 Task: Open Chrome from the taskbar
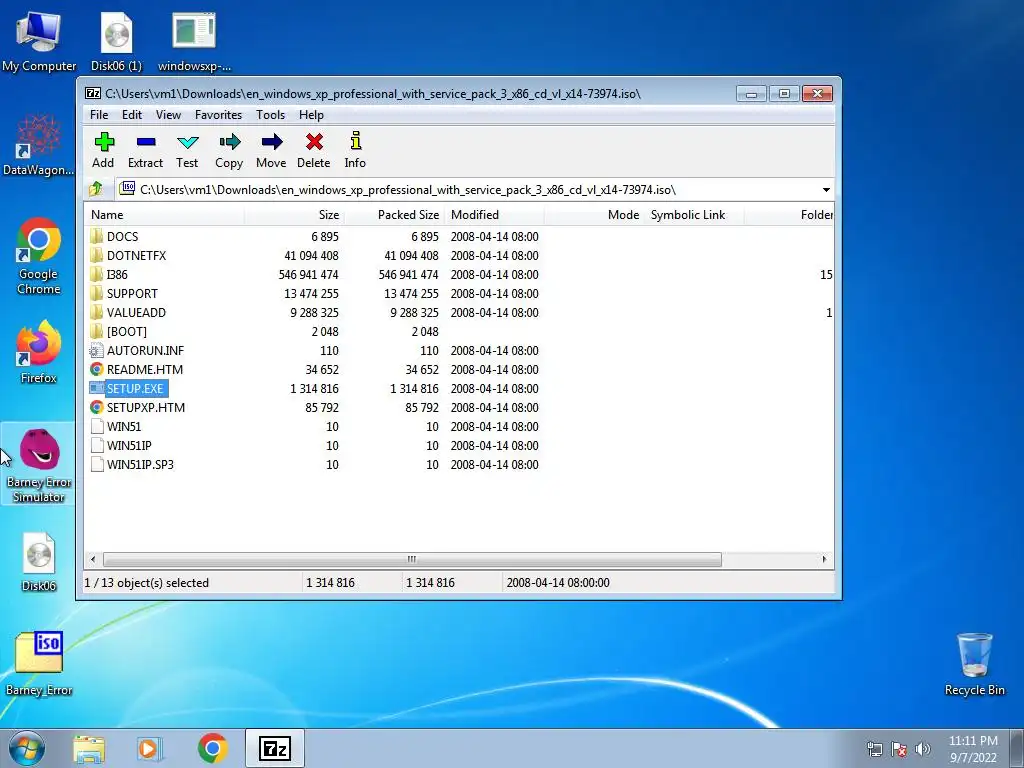coord(212,748)
